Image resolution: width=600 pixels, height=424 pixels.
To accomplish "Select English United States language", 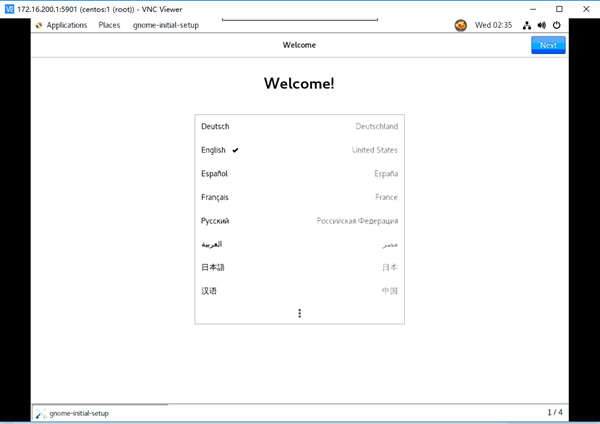I will 299,150.
